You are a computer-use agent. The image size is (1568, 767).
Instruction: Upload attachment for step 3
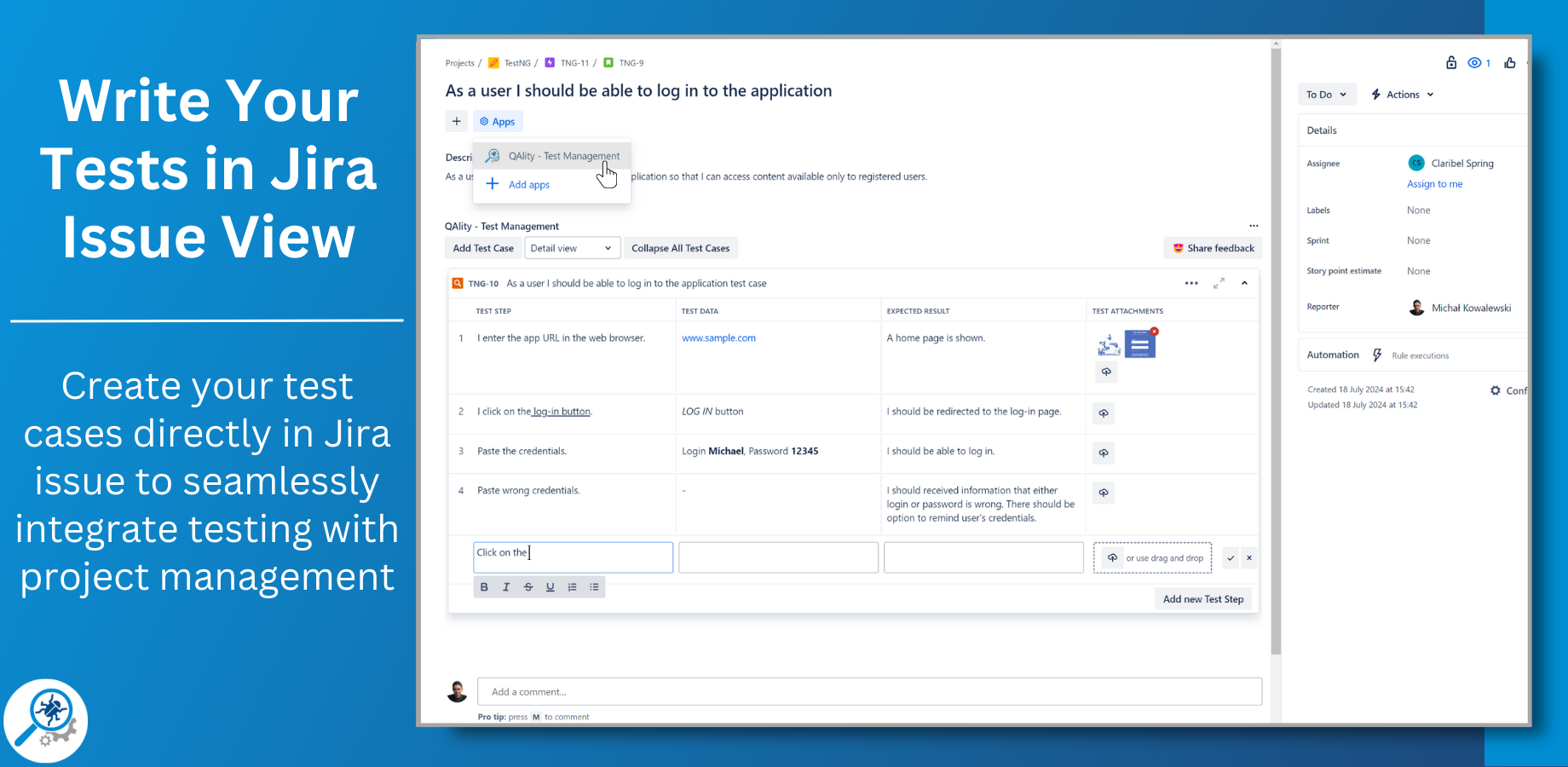[x=1104, y=453]
